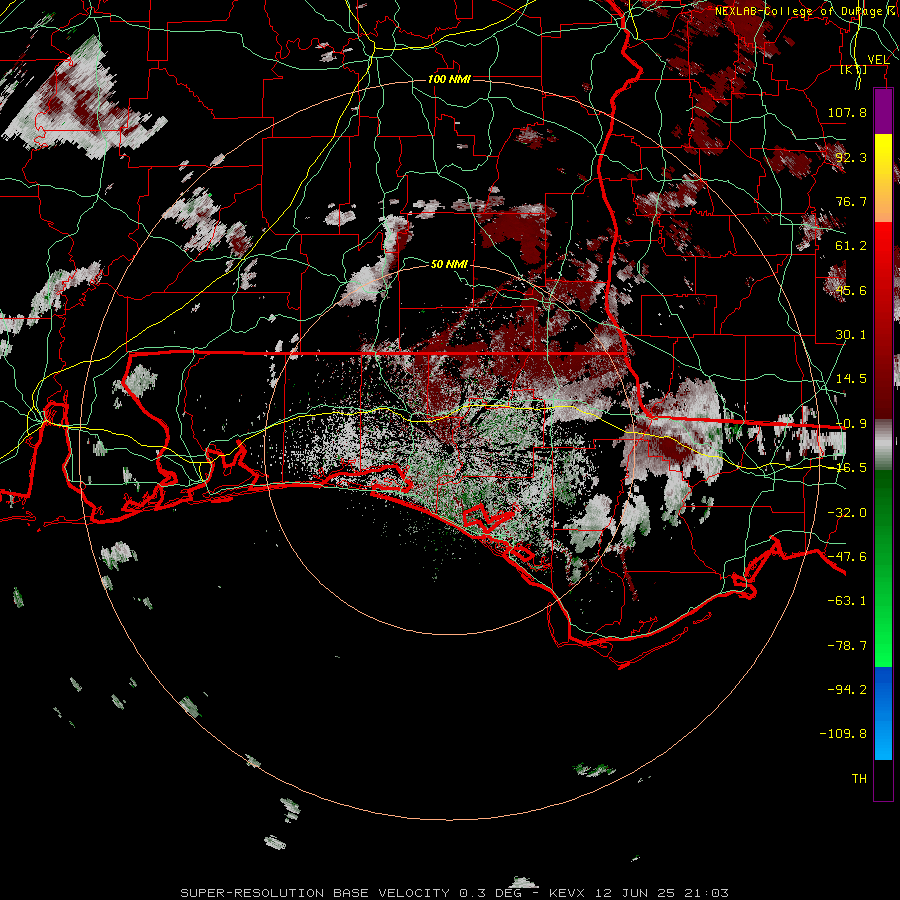Click the -78.7 velocity scale value
Image resolution: width=900 pixels, height=900 pixels.
tap(847, 646)
